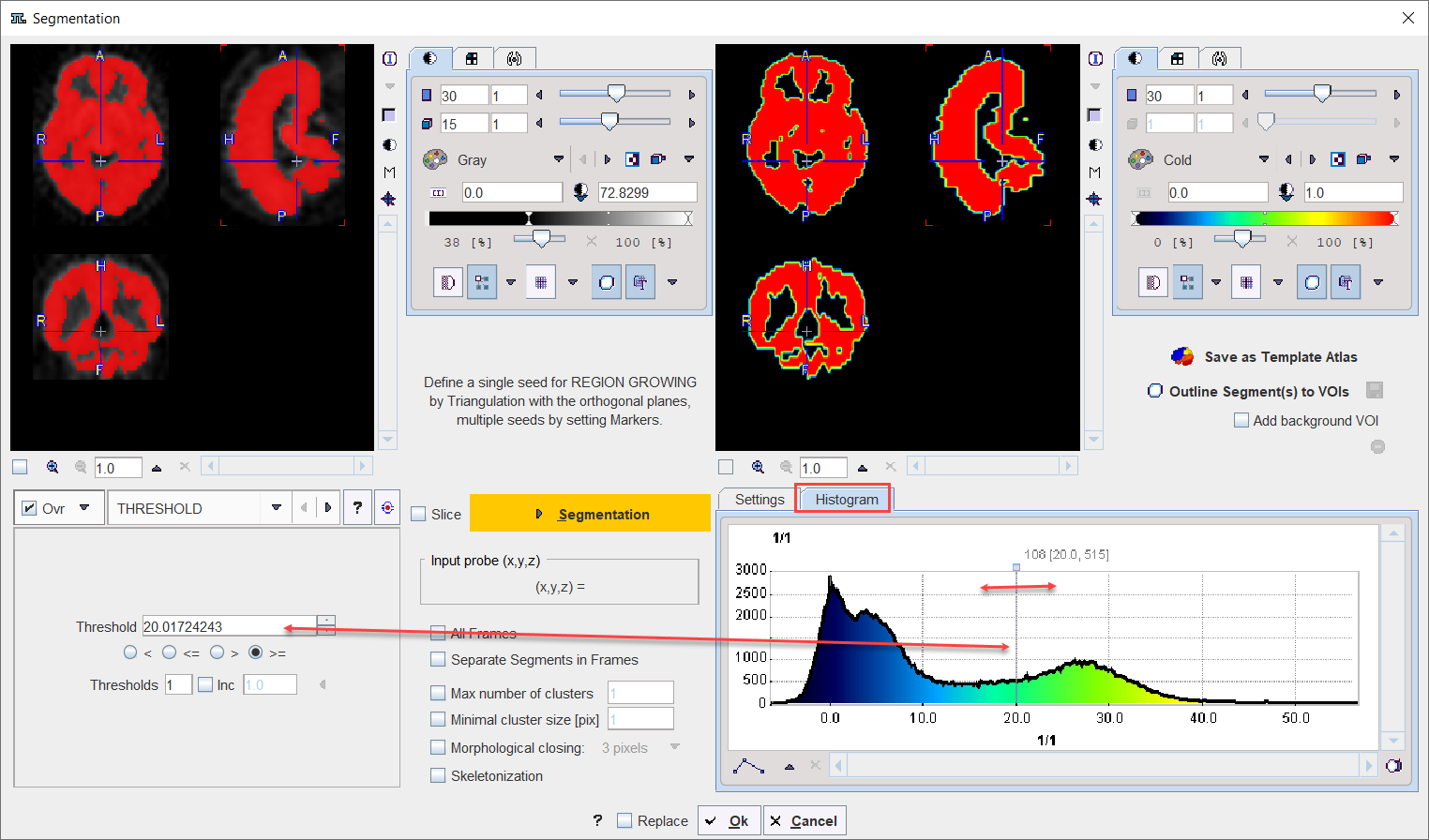Expand the Ovr dropdown arrow
Image resolution: width=1429 pixels, height=840 pixels.
click(84, 508)
